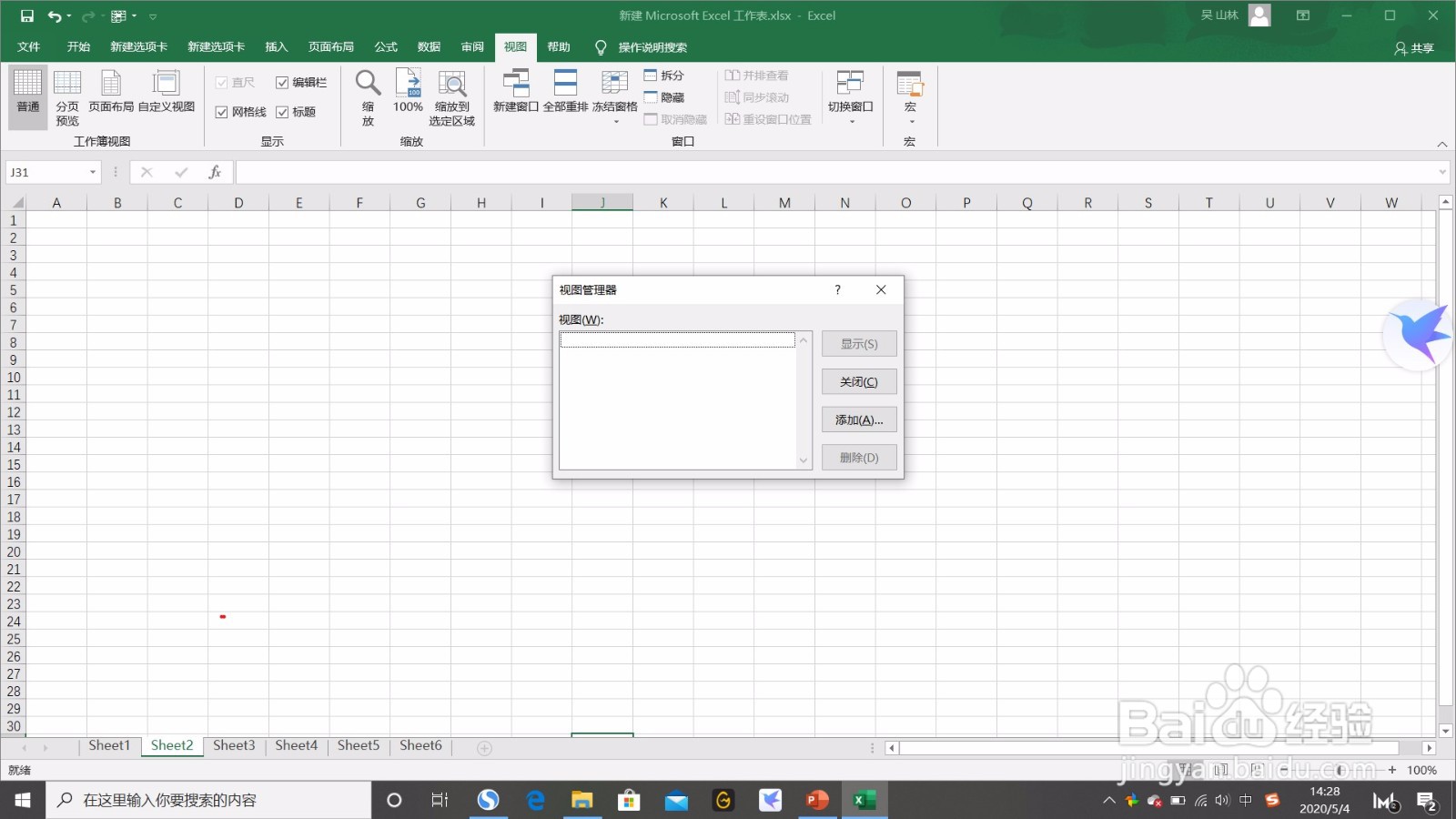
Task: Open the user account avatar
Action: pos(1259,15)
